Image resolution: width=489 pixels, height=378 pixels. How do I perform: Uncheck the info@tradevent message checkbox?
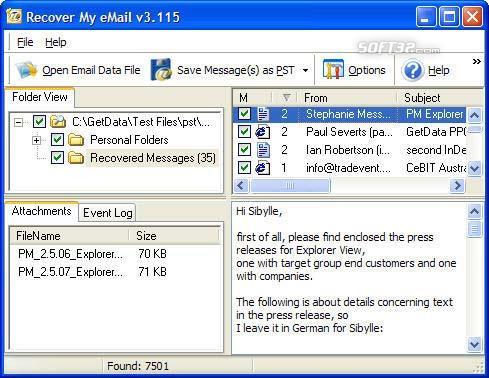244,168
